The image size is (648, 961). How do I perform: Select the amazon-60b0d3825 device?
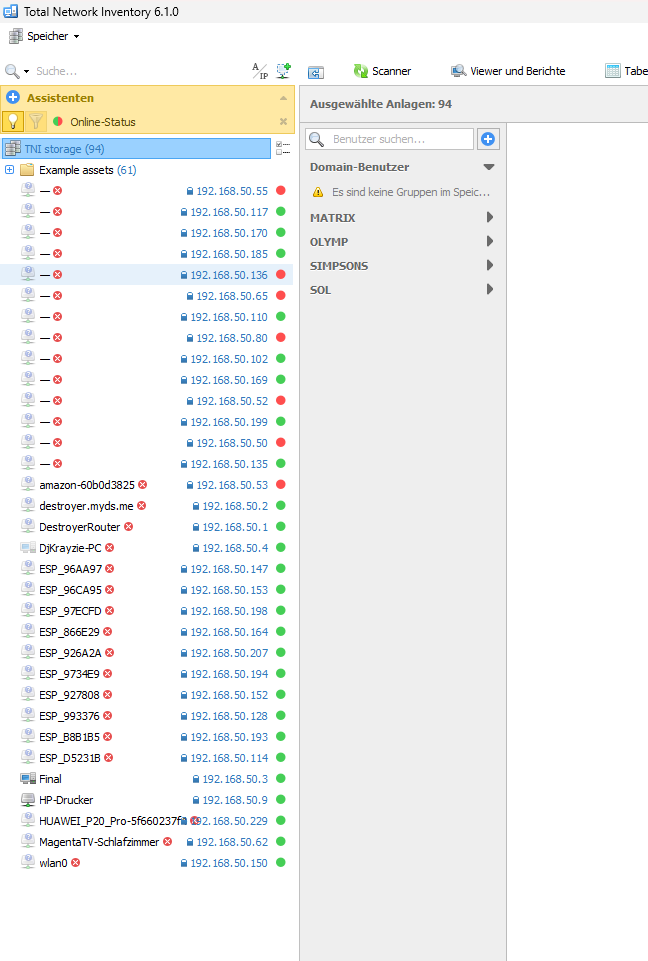86,485
